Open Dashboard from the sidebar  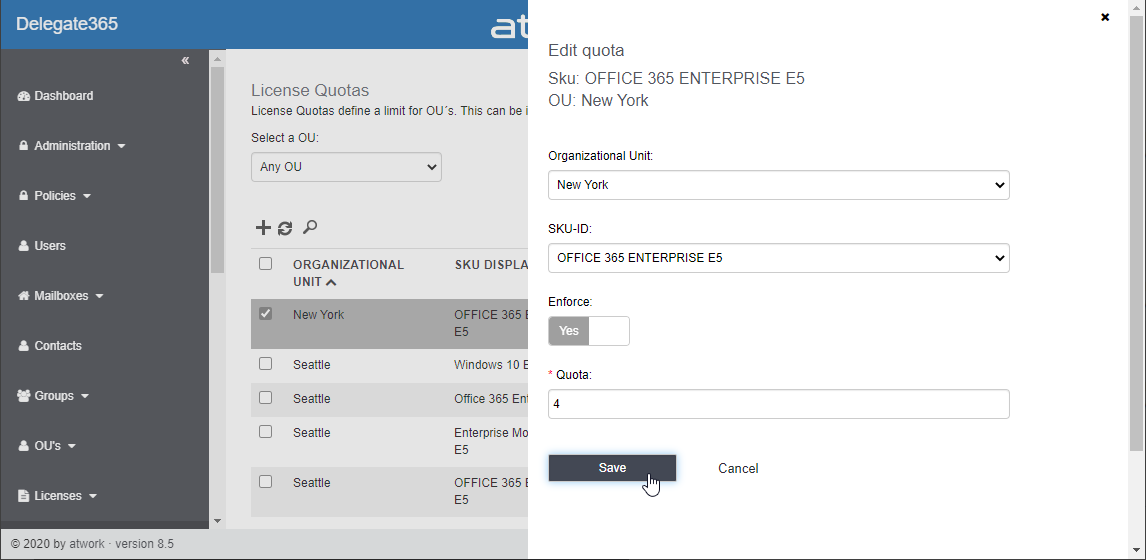pyautogui.click(x=63, y=96)
